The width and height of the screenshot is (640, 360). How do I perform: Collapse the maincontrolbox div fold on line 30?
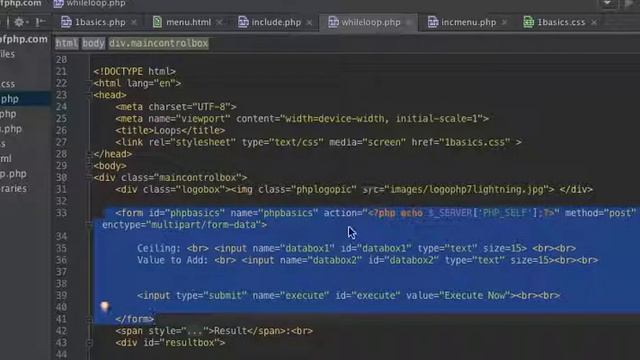[x=89, y=178]
